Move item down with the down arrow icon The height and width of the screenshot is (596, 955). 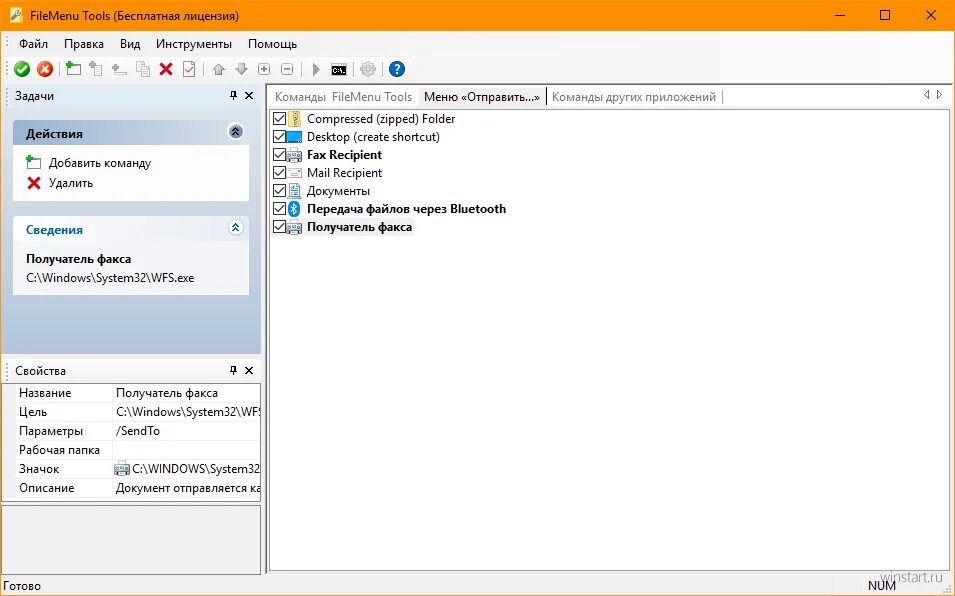coord(242,69)
